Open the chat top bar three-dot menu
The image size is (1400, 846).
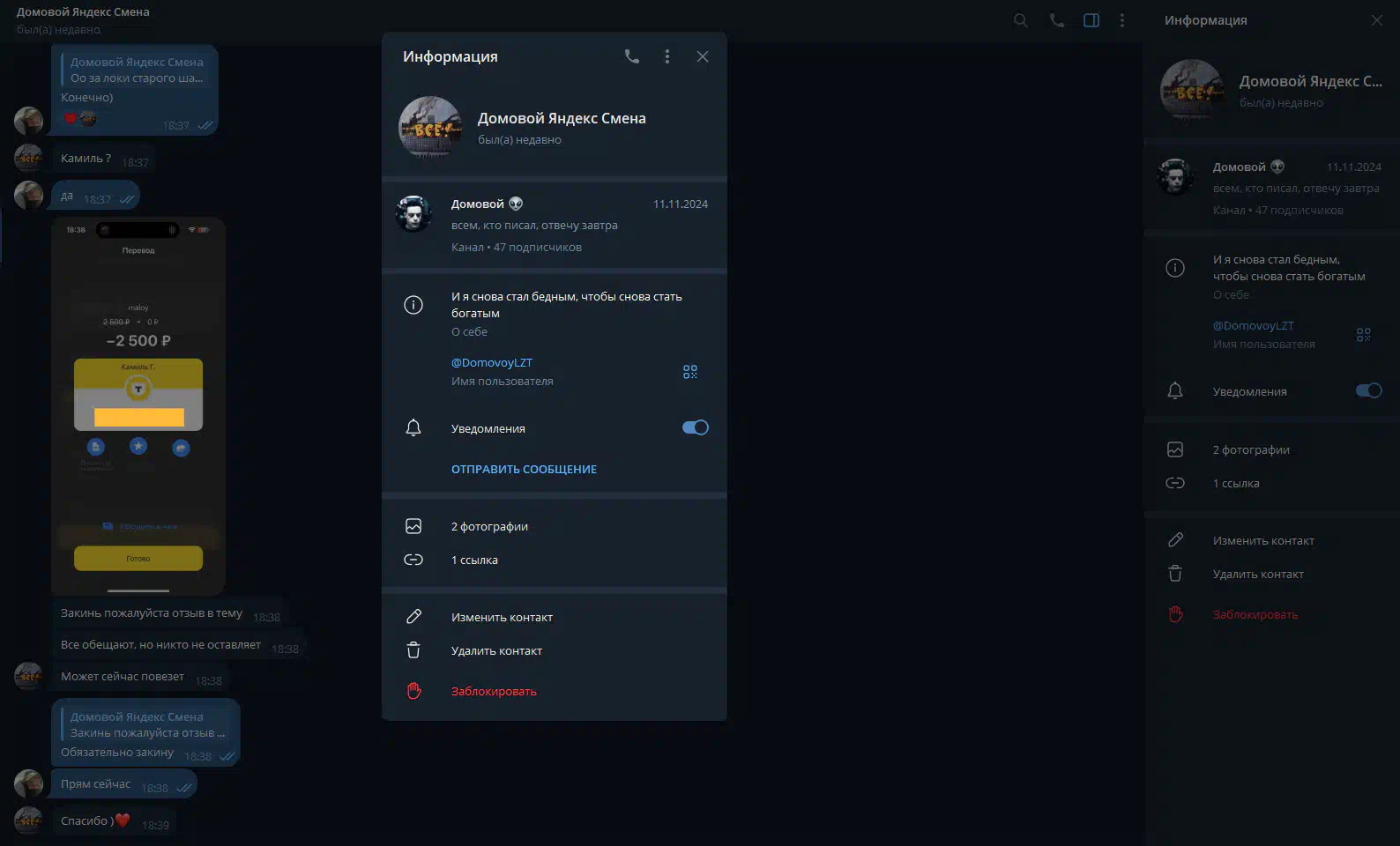click(1122, 20)
